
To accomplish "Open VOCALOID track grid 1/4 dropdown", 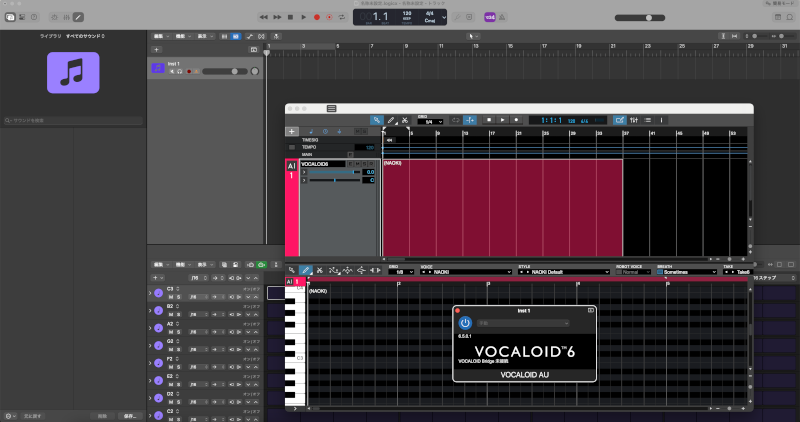I will (x=430, y=122).
